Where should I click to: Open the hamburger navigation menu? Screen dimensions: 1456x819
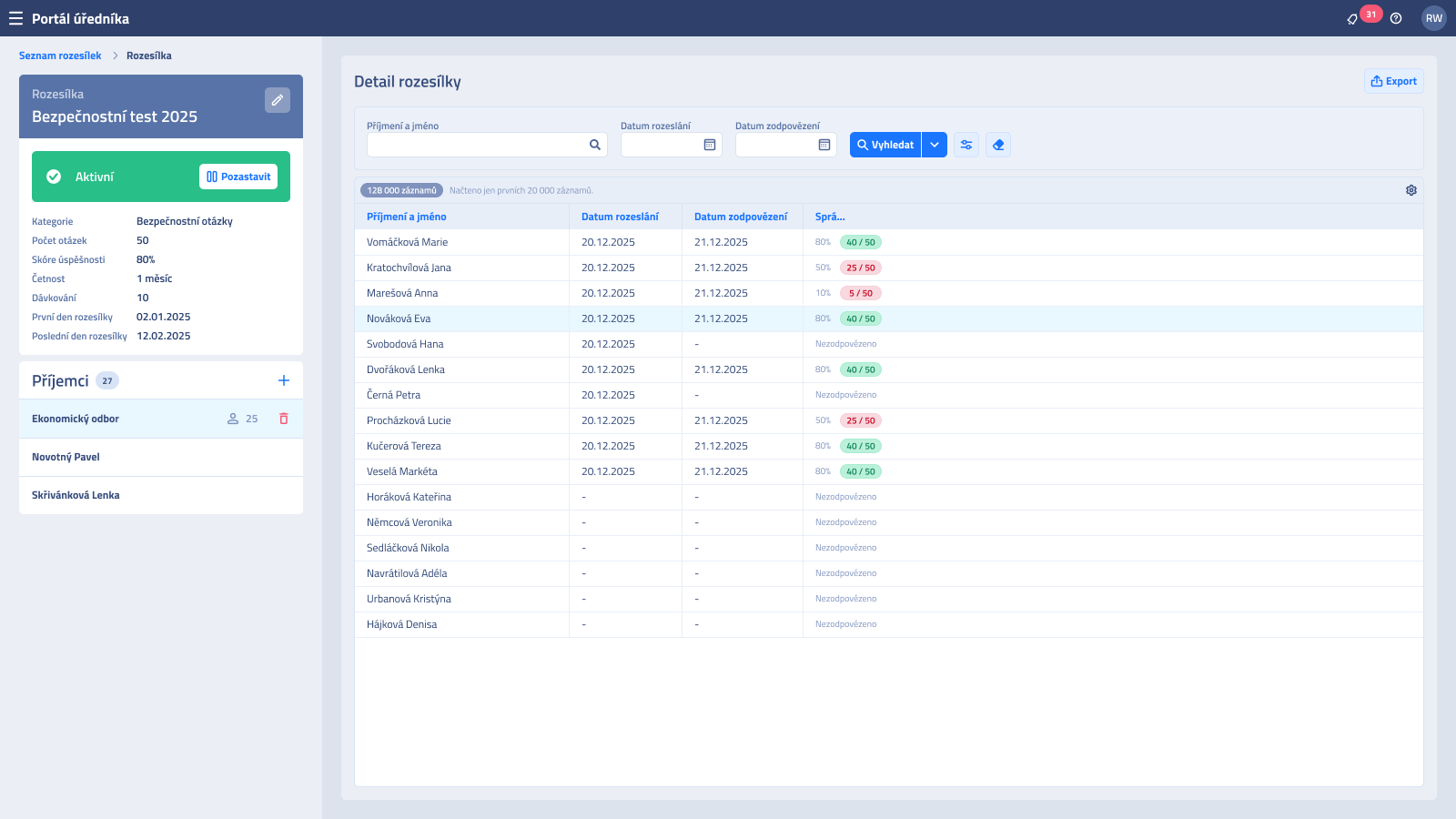pyautogui.click(x=15, y=18)
